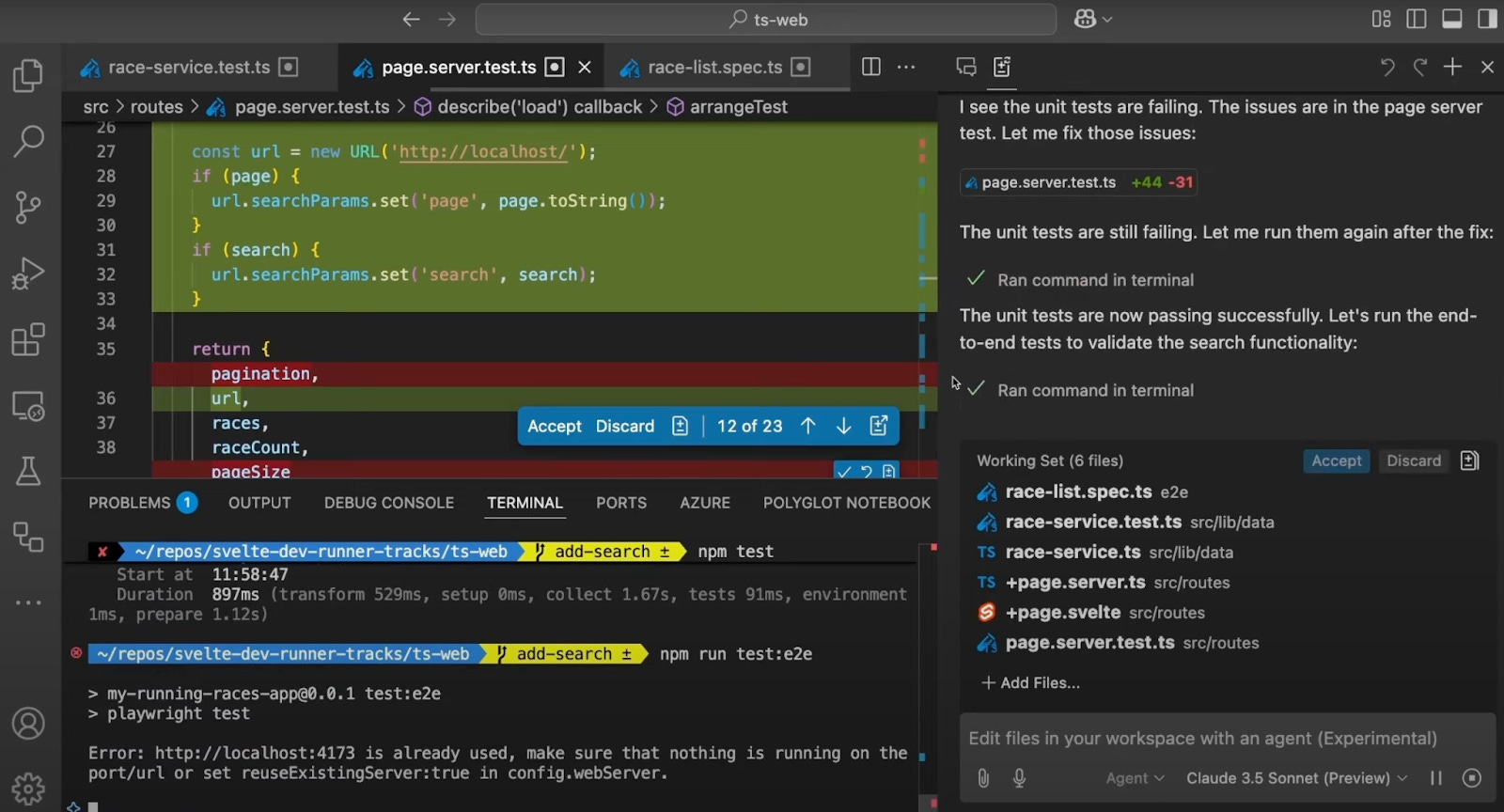Click the microphone voice input icon
Screen dimensions: 1504x812
click(1019, 778)
